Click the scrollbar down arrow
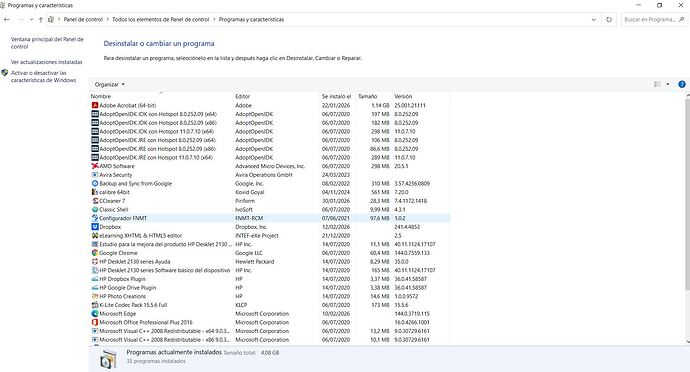The image size is (690, 372). coord(687,341)
